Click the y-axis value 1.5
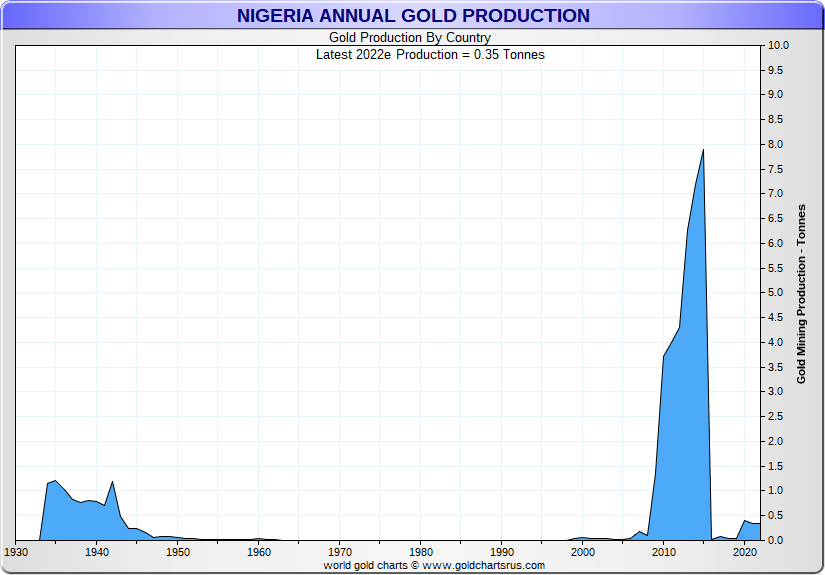 (x=776, y=466)
